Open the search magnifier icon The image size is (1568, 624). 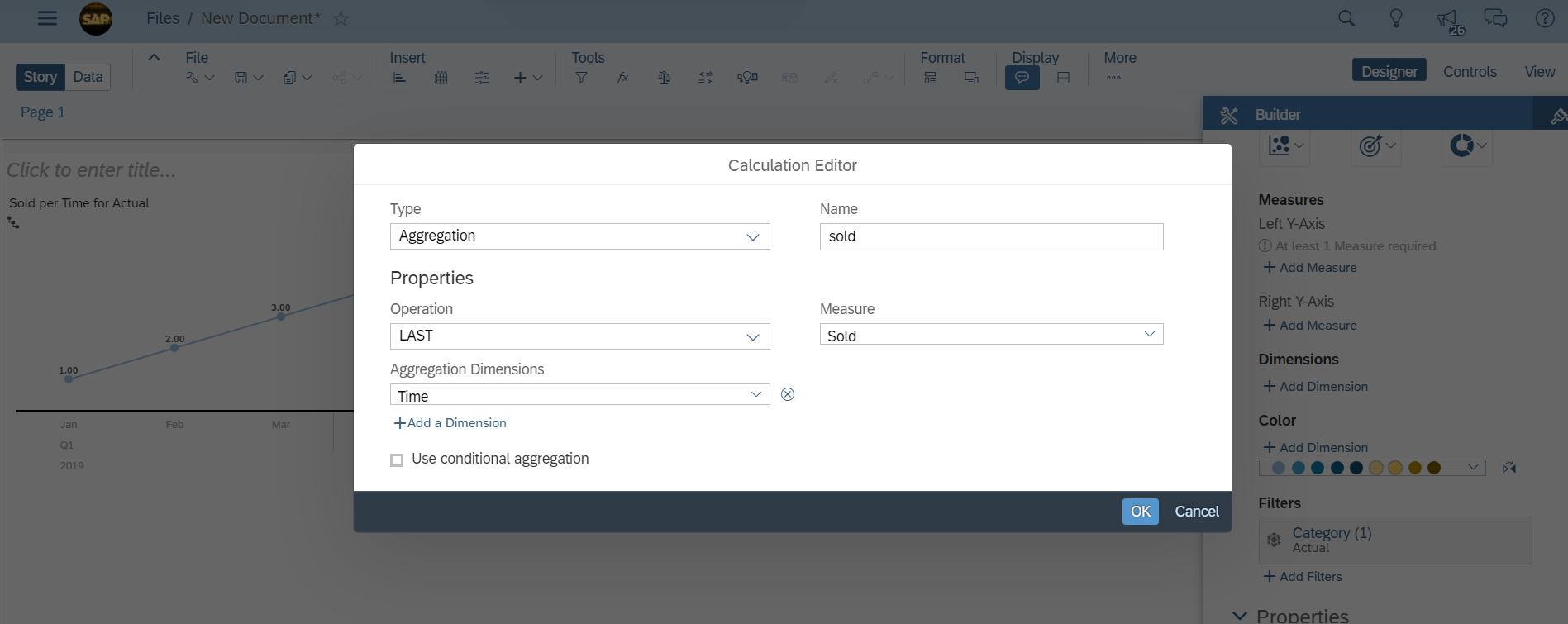1346,18
